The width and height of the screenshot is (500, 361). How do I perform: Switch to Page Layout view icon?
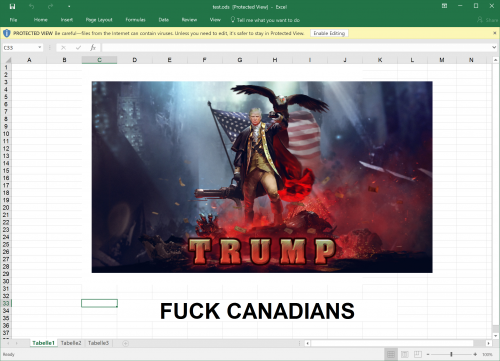[x=405, y=354]
